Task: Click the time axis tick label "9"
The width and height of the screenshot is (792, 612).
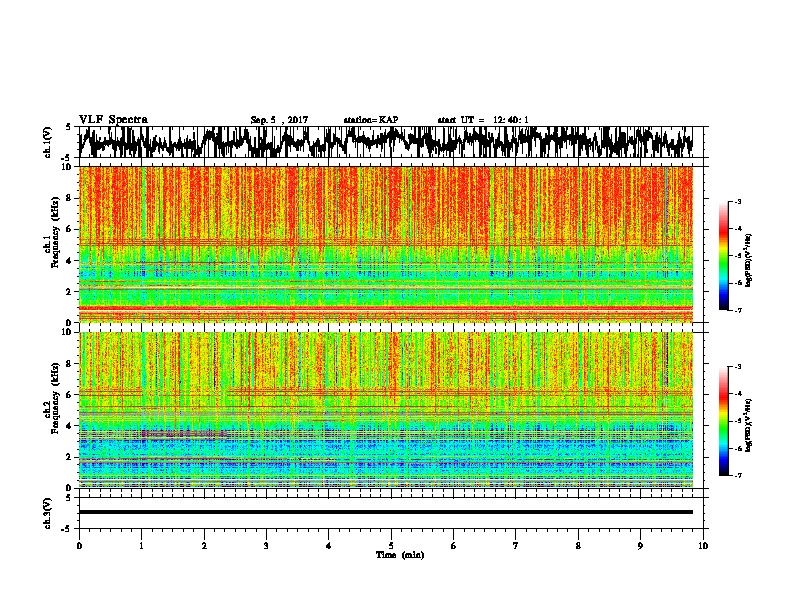Action: coord(640,546)
